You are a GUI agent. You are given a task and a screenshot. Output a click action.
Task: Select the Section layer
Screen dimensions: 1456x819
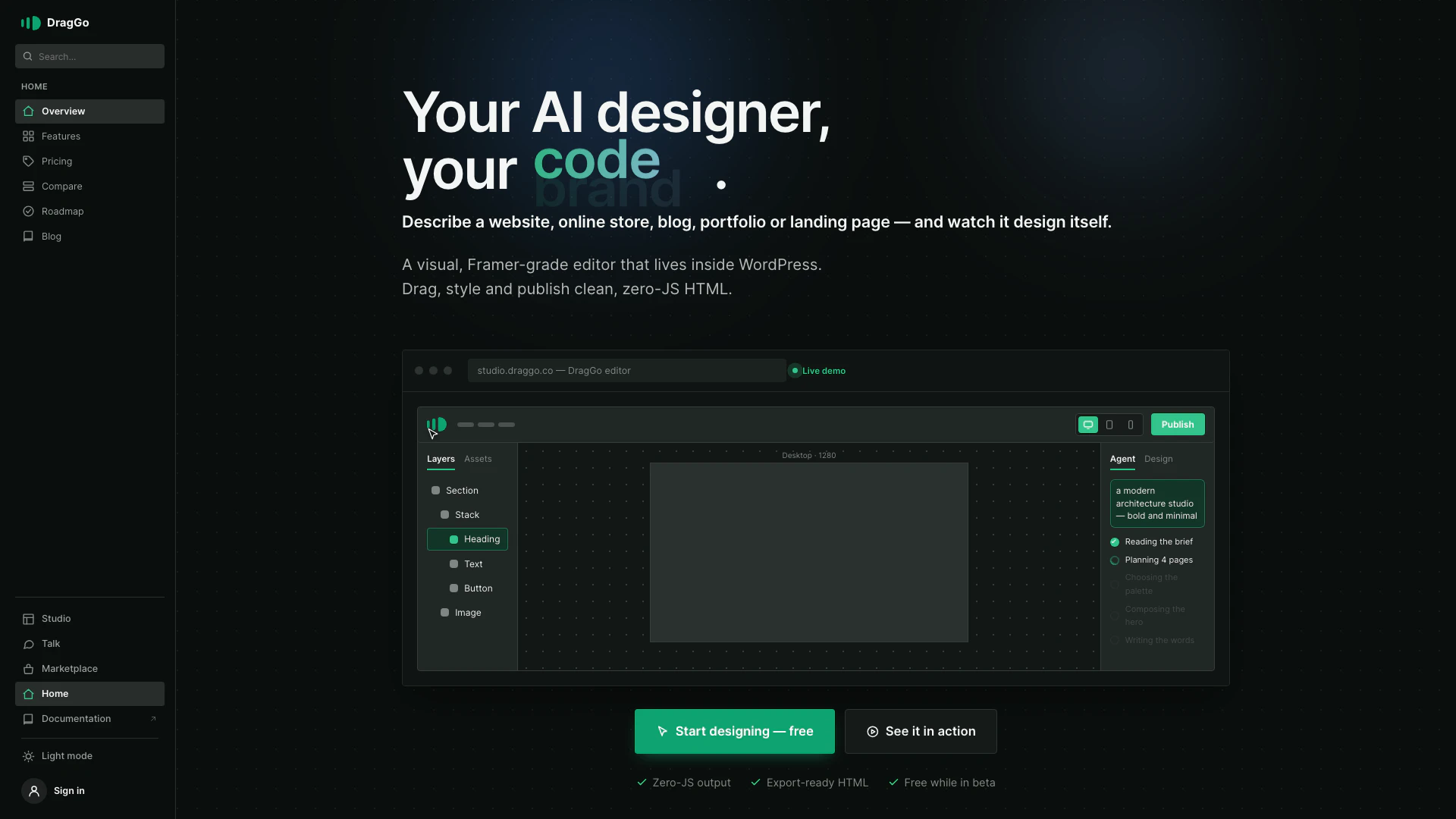(x=467, y=491)
